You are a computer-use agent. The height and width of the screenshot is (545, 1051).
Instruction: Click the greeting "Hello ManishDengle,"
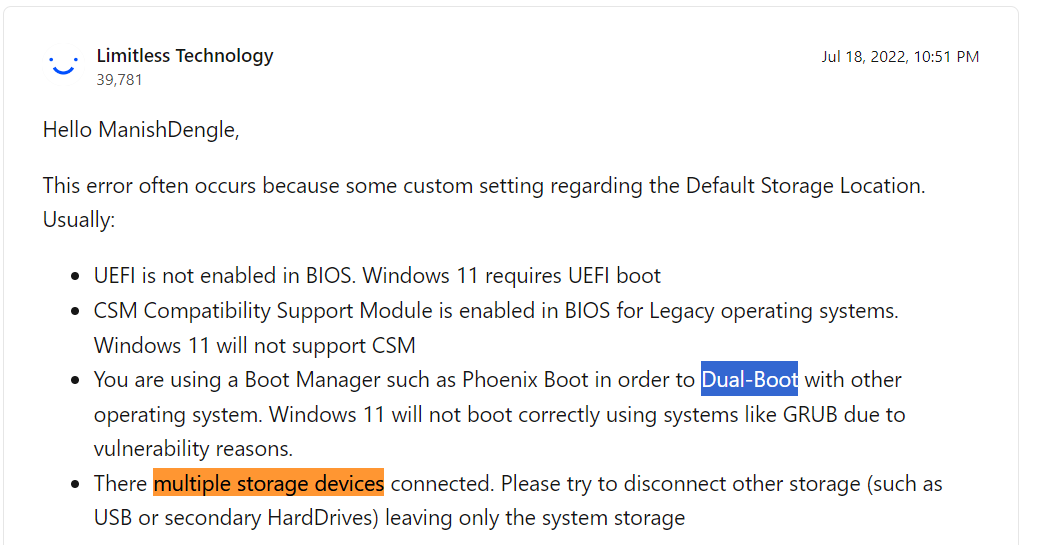(141, 130)
